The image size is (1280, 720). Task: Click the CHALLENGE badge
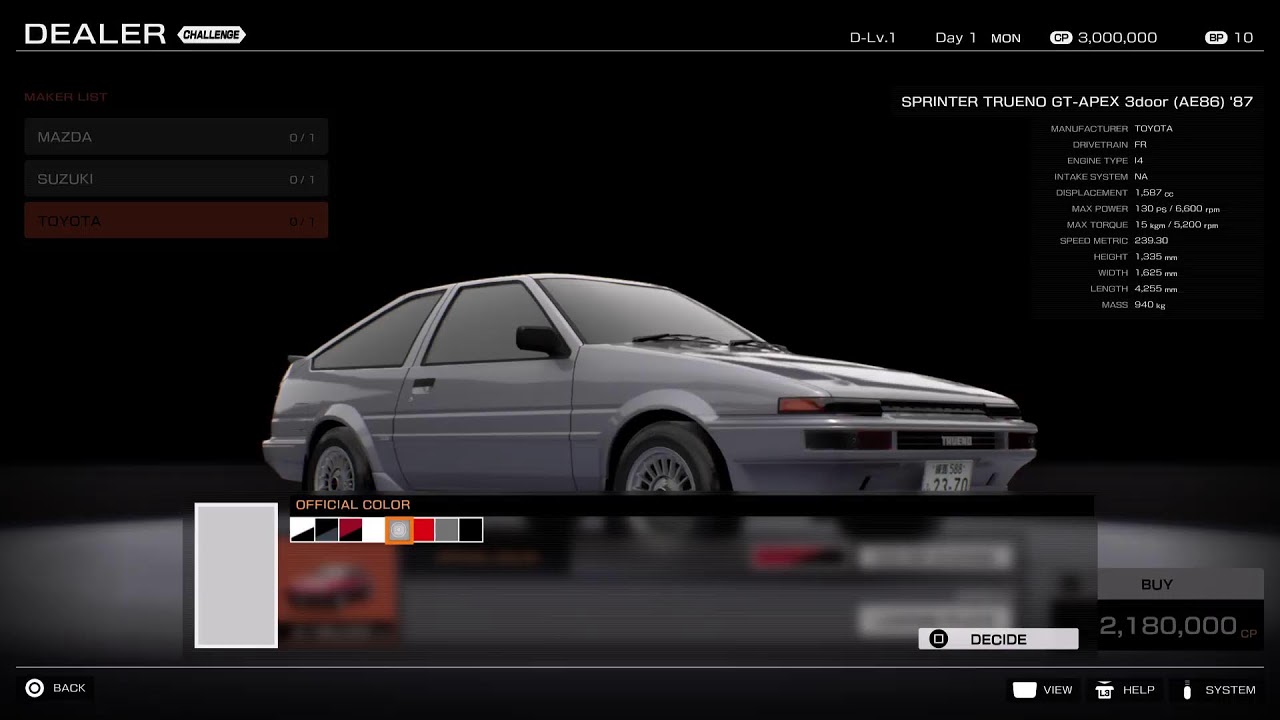click(x=211, y=35)
